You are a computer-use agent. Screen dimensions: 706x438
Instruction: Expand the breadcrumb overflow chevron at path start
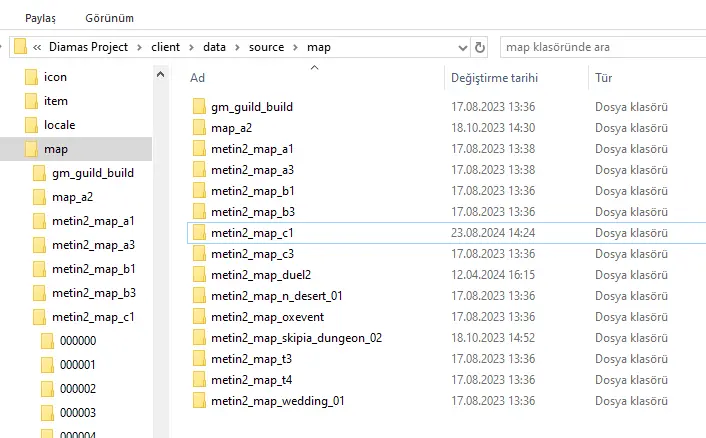[x=37, y=47]
